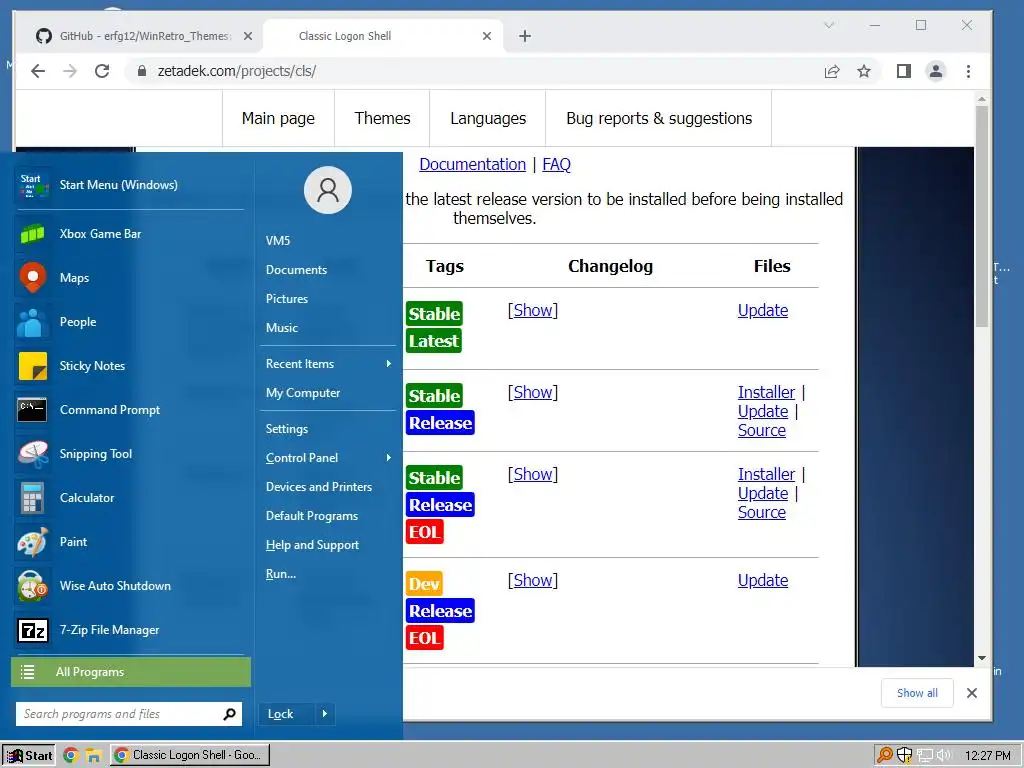Open the People app
The height and width of the screenshot is (768, 1024).
(129, 322)
